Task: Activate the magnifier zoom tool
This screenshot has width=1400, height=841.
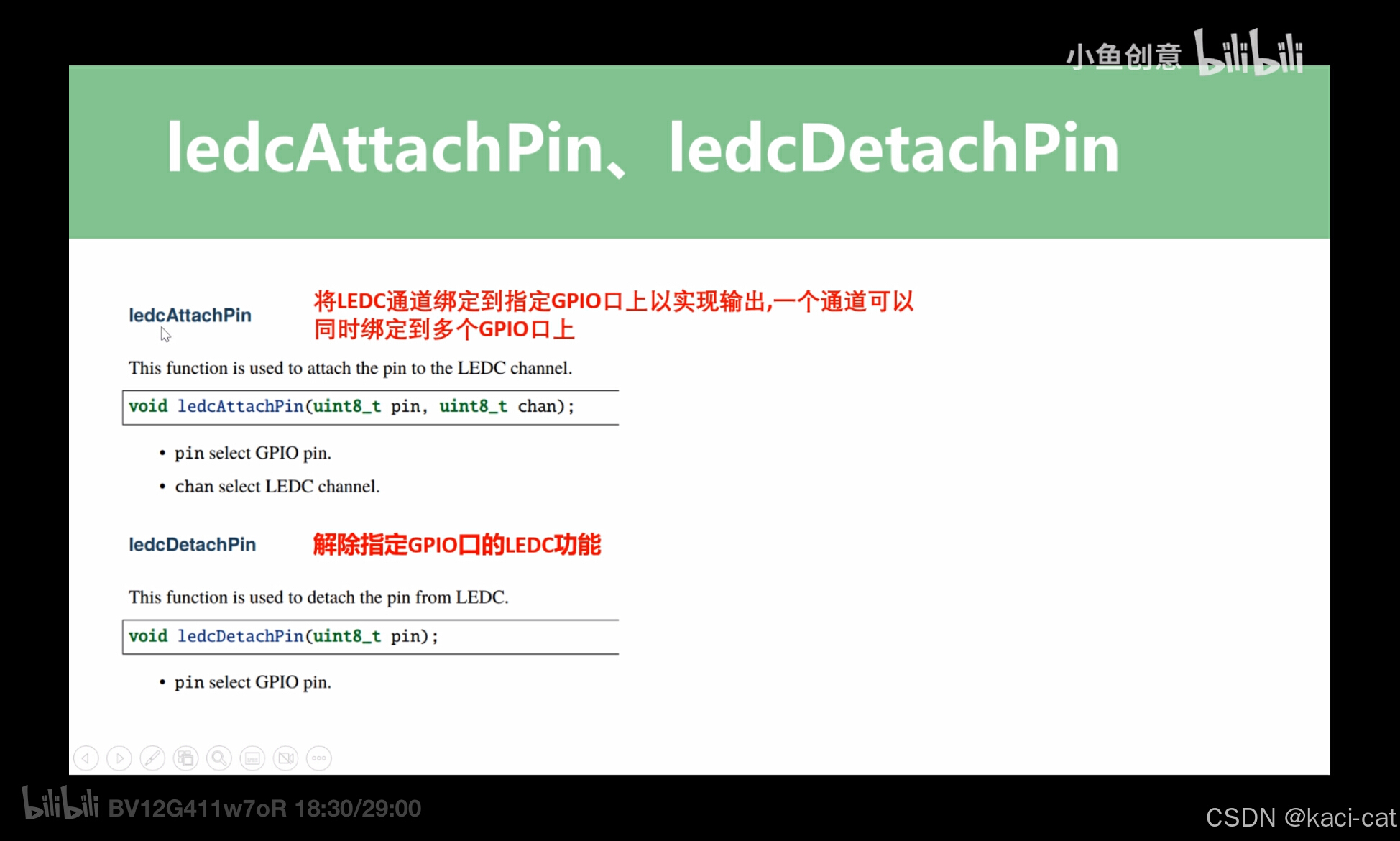Action: point(218,758)
